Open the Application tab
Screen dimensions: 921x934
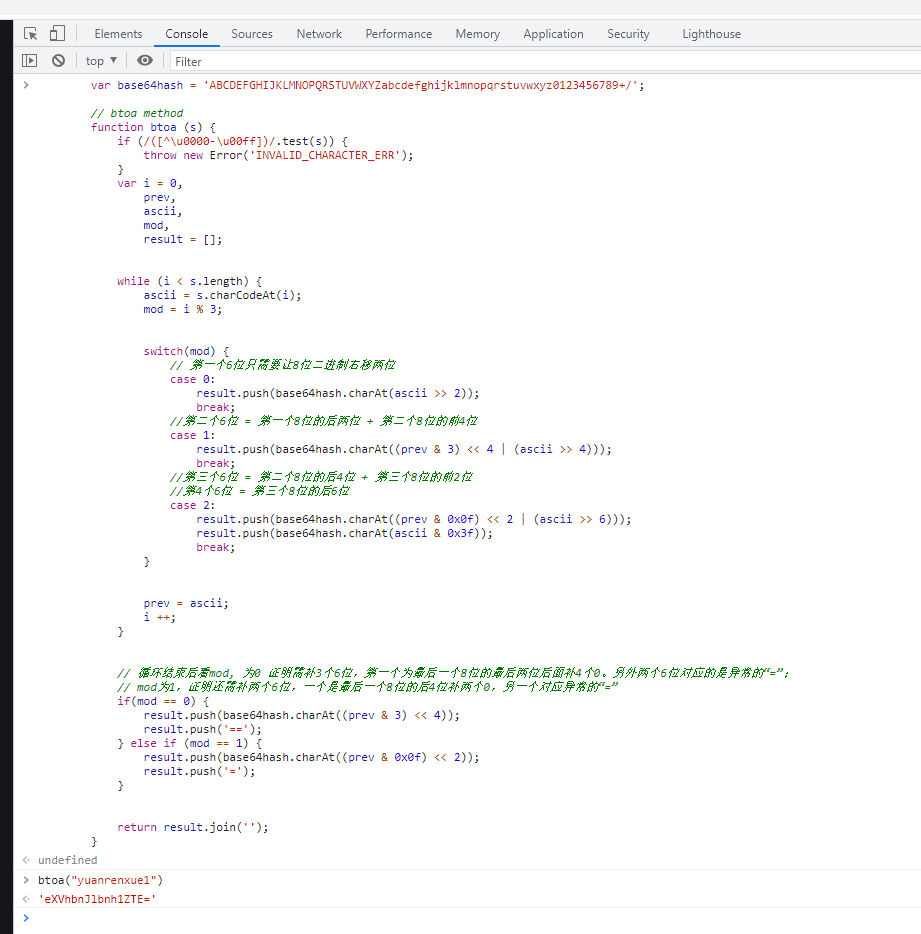(x=553, y=34)
